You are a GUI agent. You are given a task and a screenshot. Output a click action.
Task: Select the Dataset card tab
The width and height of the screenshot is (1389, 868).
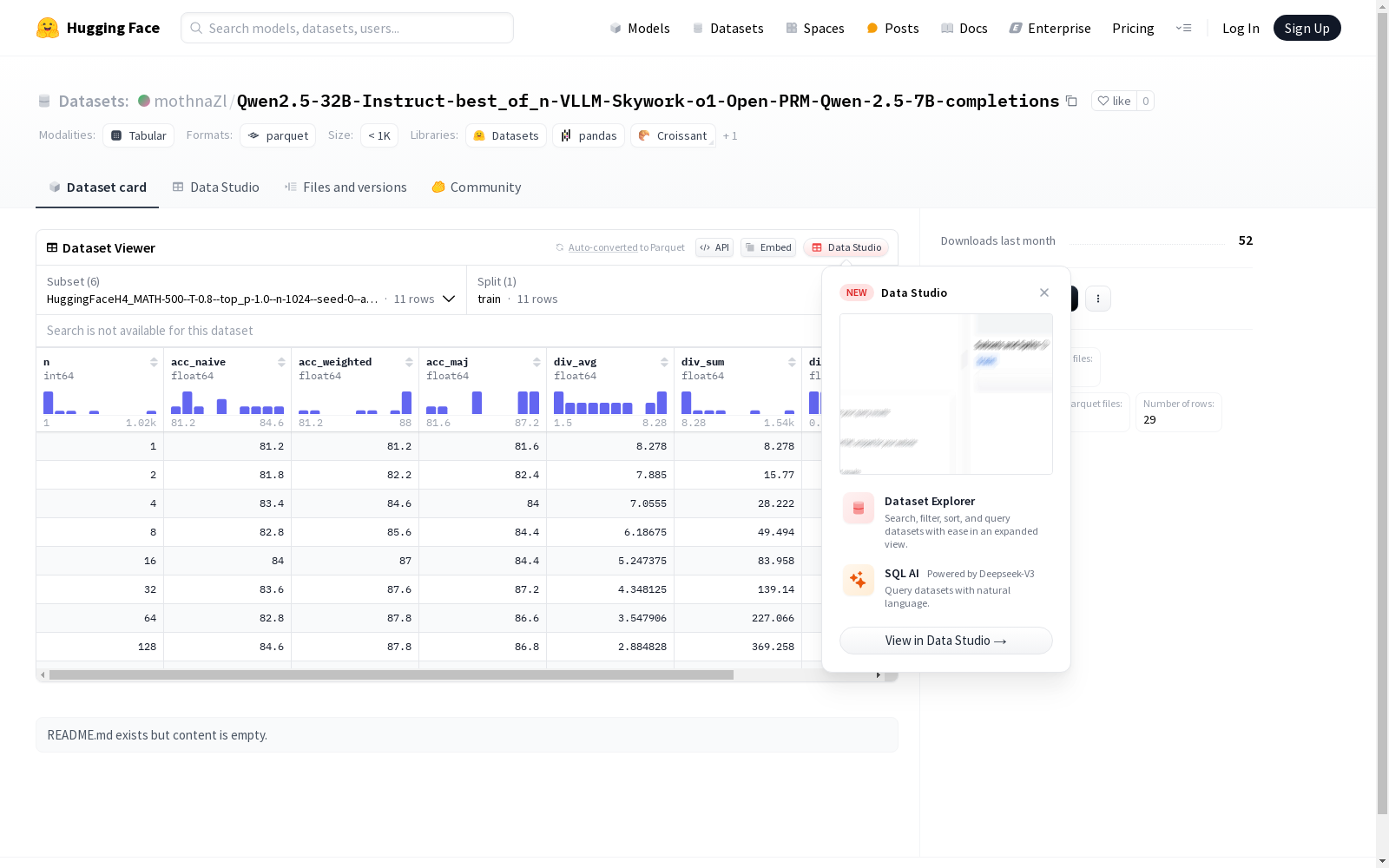click(97, 187)
